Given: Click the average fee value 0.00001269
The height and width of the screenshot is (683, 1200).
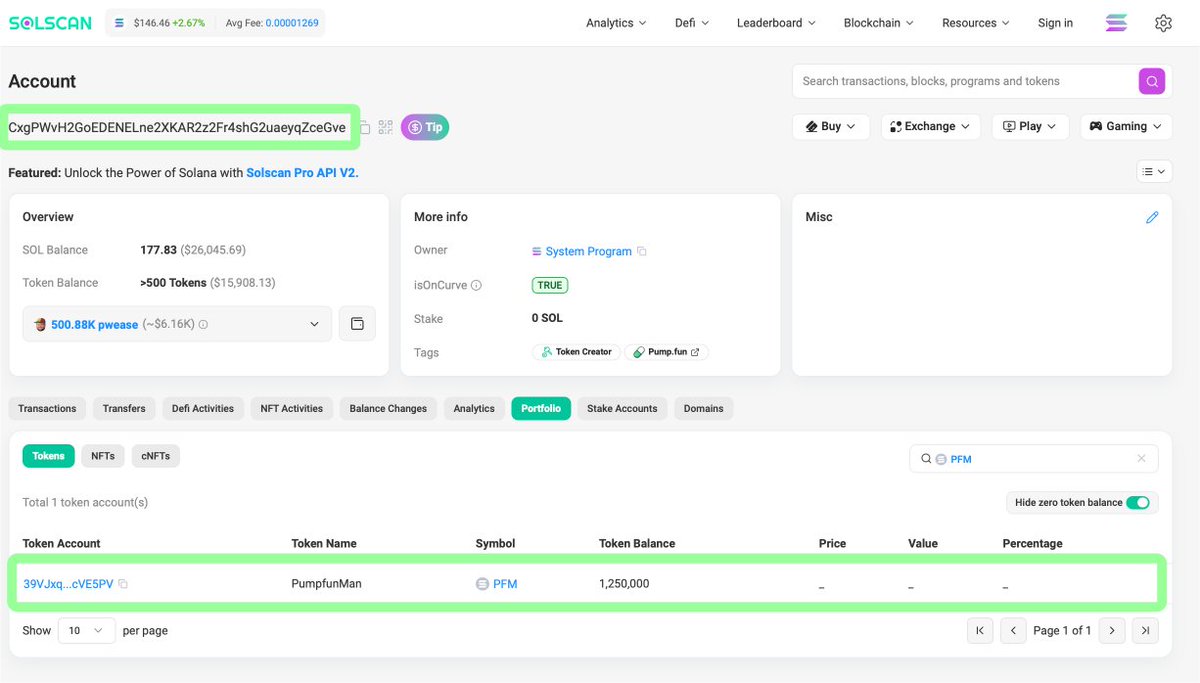Looking at the screenshot, I should (x=292, y=23).
